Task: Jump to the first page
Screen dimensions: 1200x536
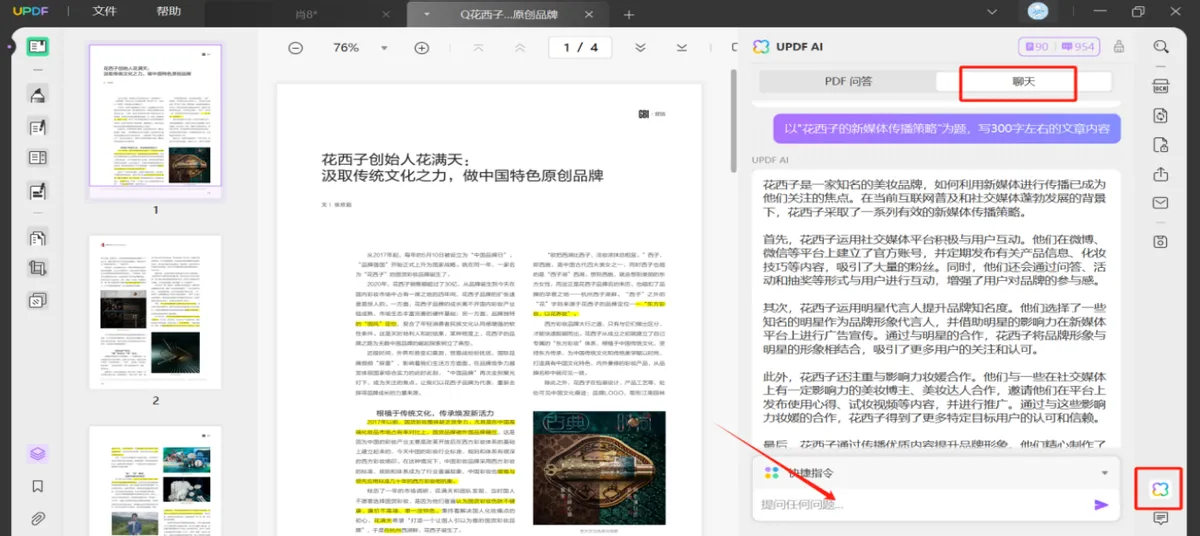Action: pyautogui.click(x=478, y=47)
